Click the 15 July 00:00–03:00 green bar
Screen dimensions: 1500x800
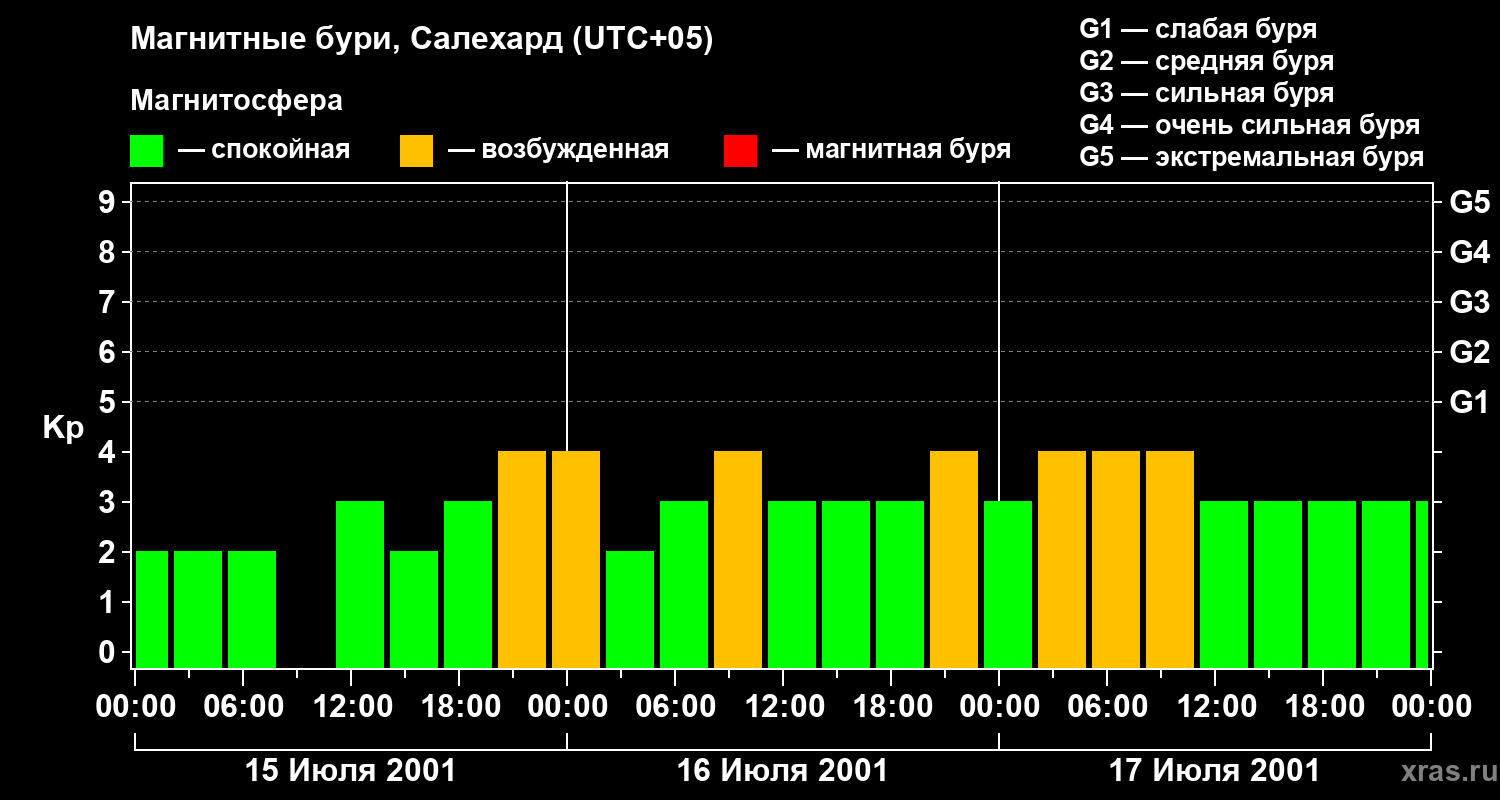pos(152,609)
